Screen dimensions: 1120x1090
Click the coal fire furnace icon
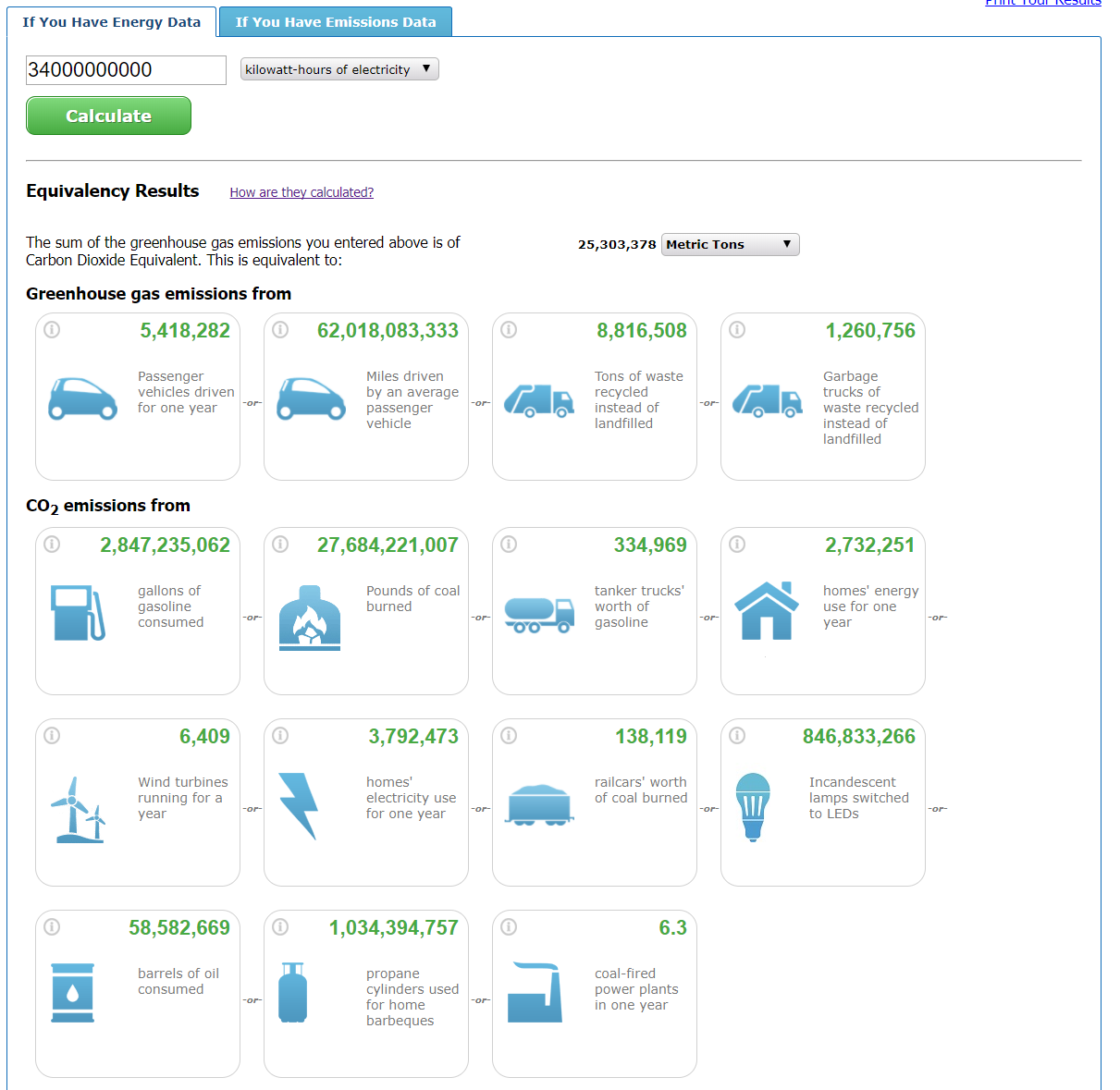(x=310, y=618)
